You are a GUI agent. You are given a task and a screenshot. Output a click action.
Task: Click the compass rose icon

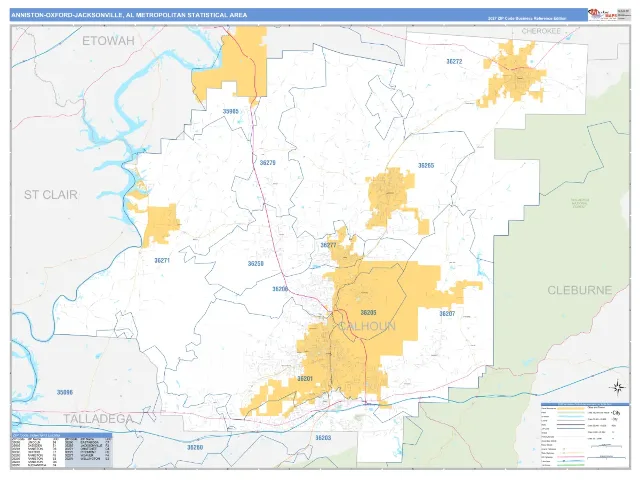point(618,387)
